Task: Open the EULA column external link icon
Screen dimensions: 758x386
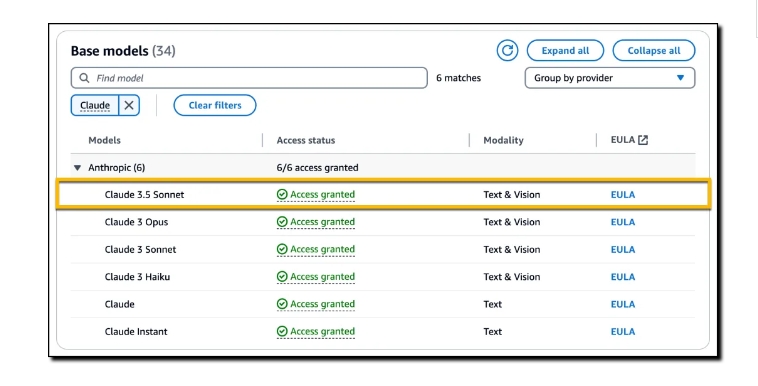Action: (642, 140)
